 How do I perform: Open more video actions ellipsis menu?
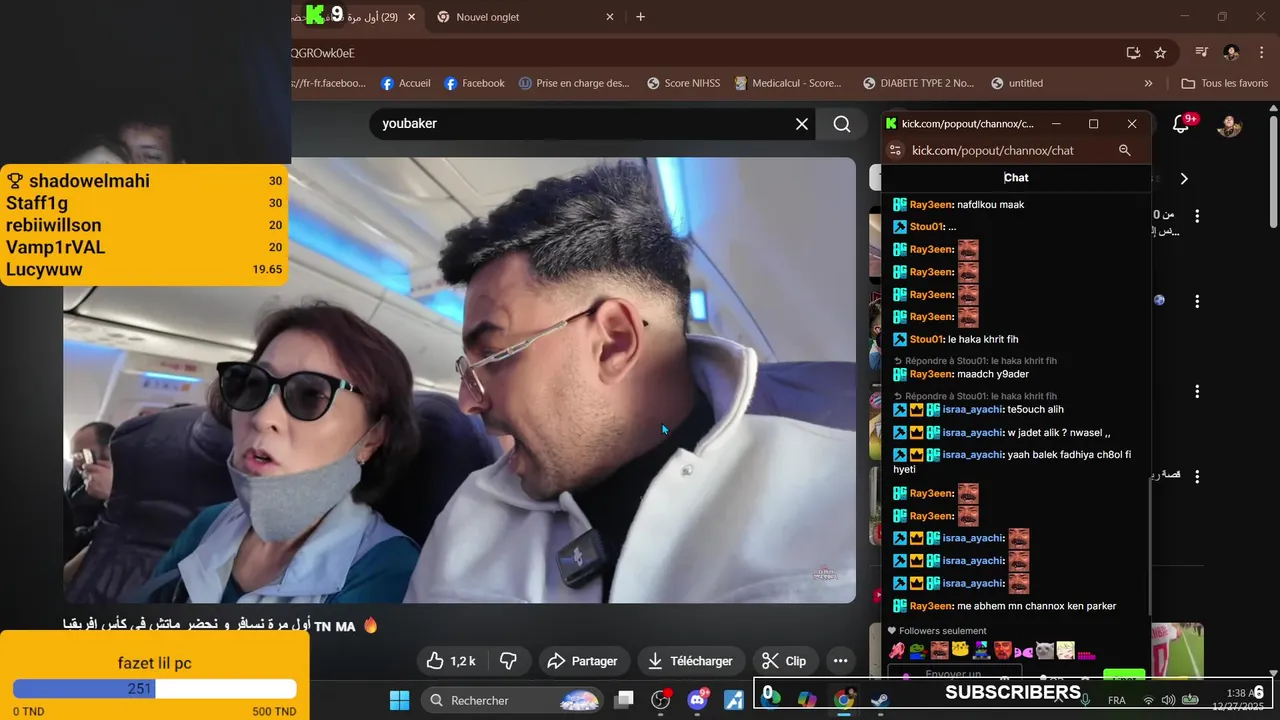coord(840,661)
